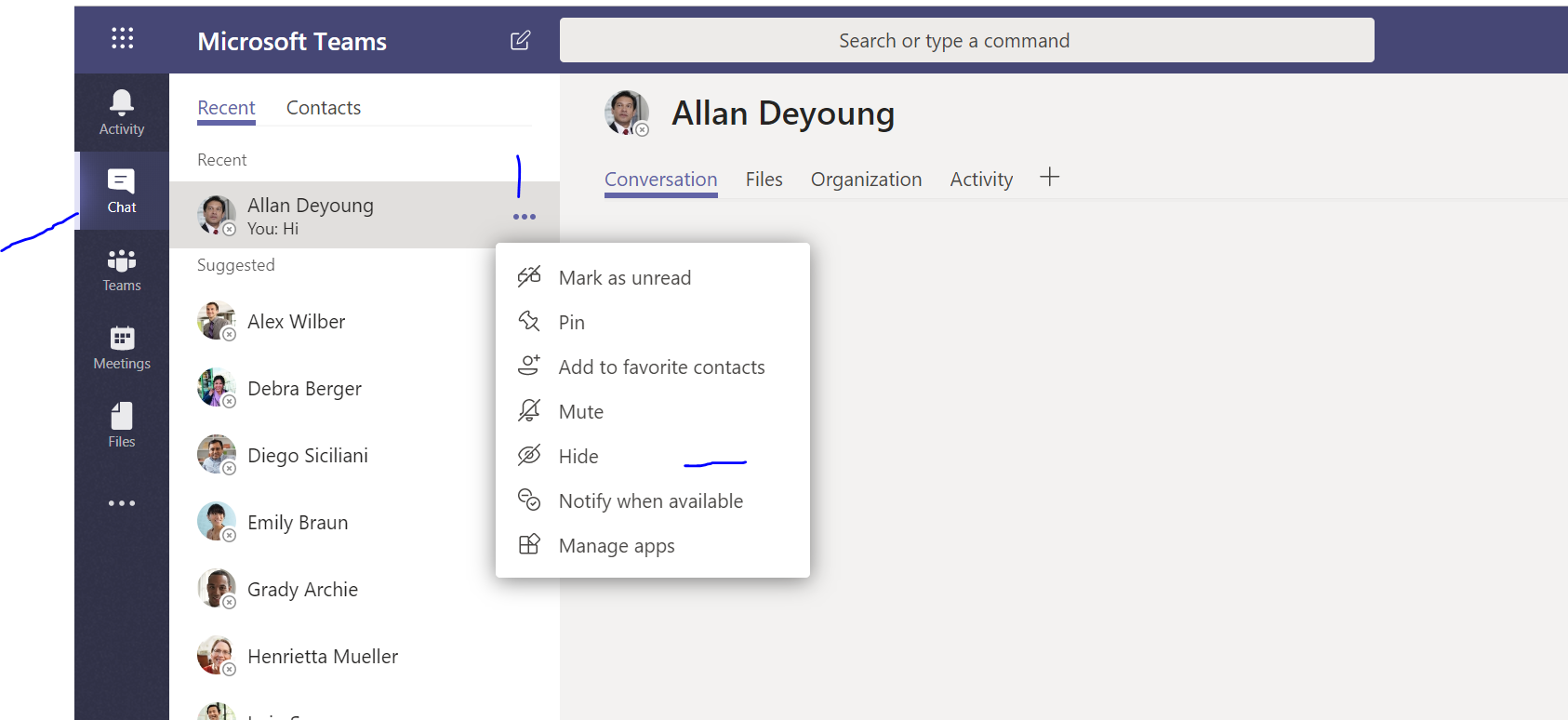1568x720 pixels.
Task: Click the search or command box
Action: tap(966, 41)
